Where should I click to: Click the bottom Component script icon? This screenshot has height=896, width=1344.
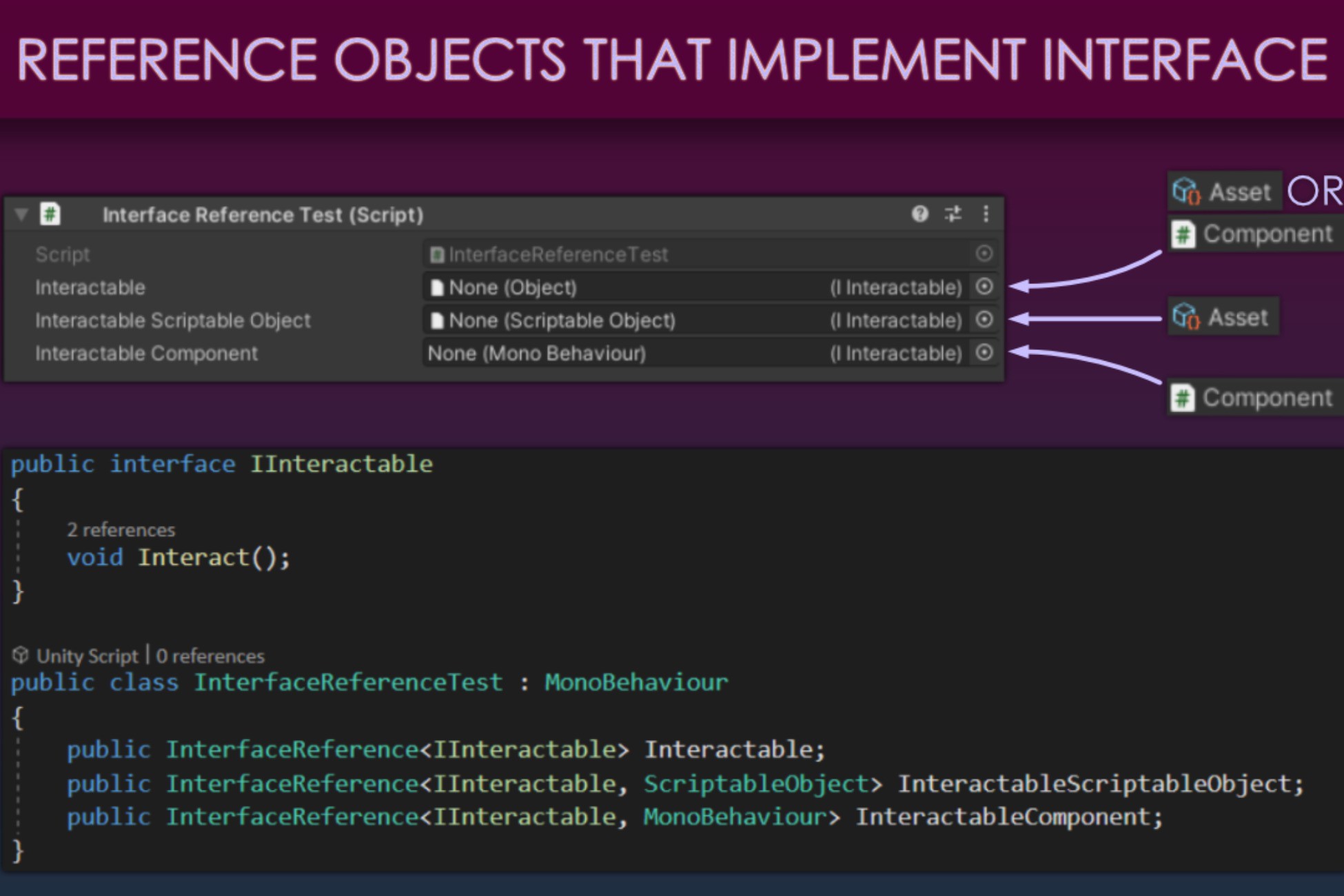(1183, 398)
